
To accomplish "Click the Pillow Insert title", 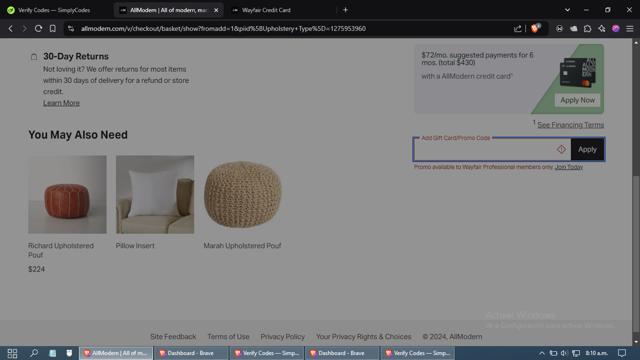I will (x=135, y=246).
